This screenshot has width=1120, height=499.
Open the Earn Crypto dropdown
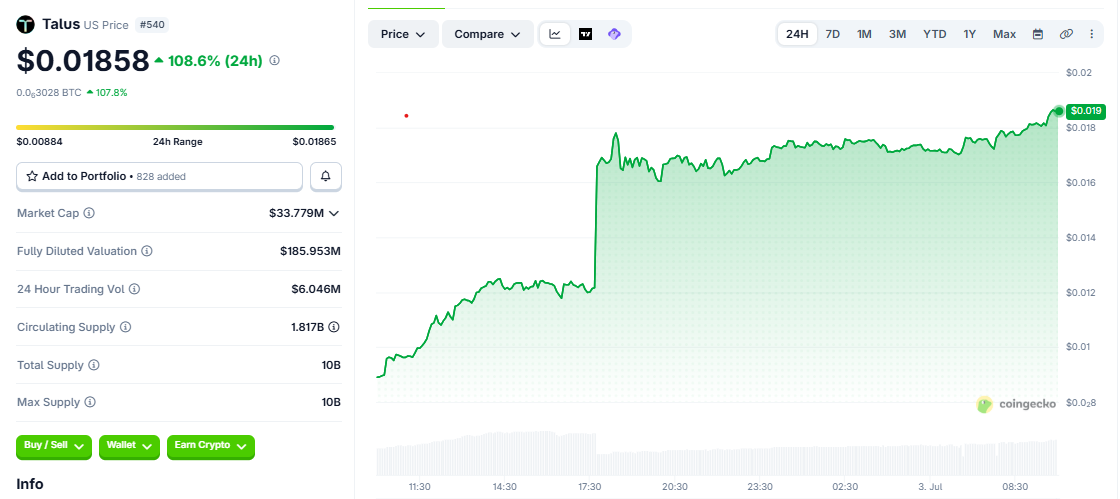point(211,445)
